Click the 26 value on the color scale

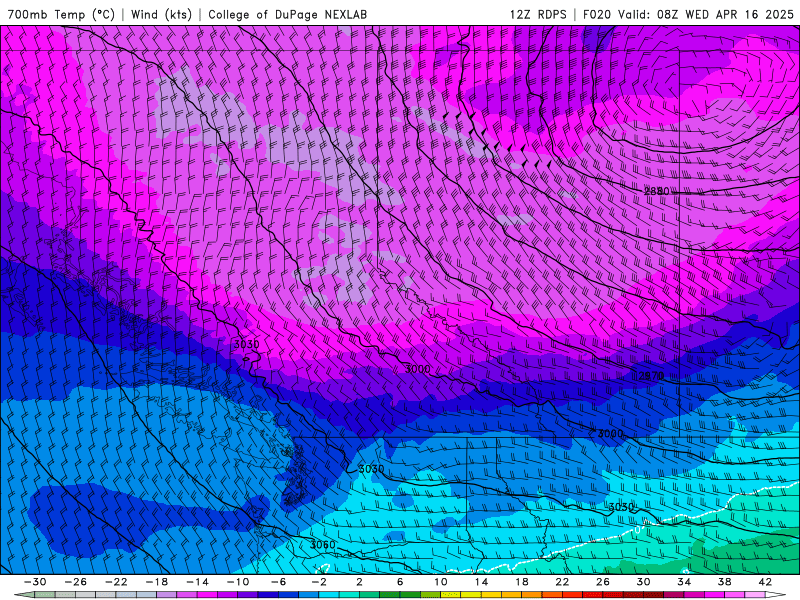[x=603, y=582]
